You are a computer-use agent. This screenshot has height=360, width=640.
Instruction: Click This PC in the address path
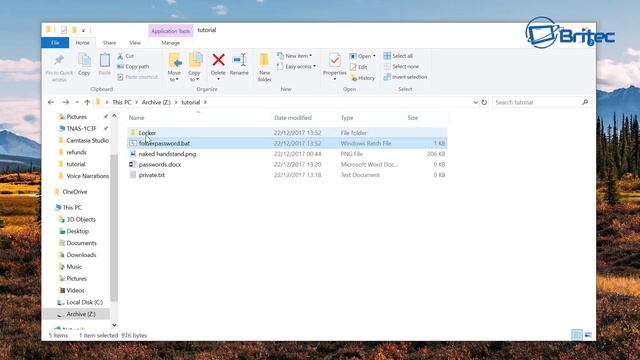coord(122,102)
